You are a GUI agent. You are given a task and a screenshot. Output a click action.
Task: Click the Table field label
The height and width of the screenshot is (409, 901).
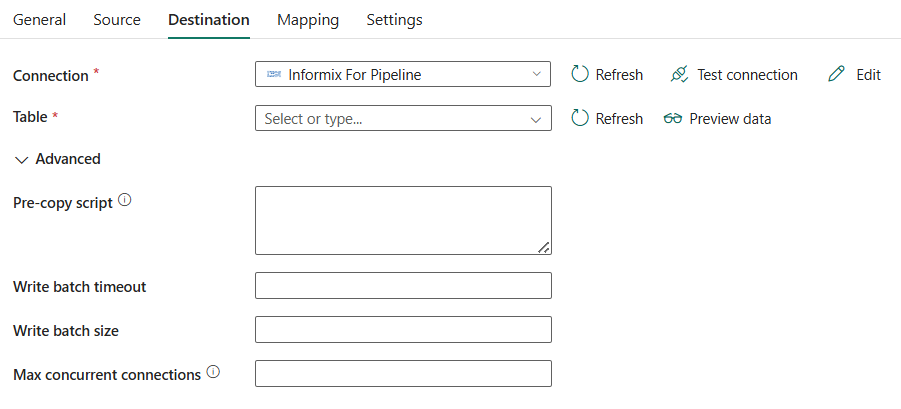click(x=30, y=117)
